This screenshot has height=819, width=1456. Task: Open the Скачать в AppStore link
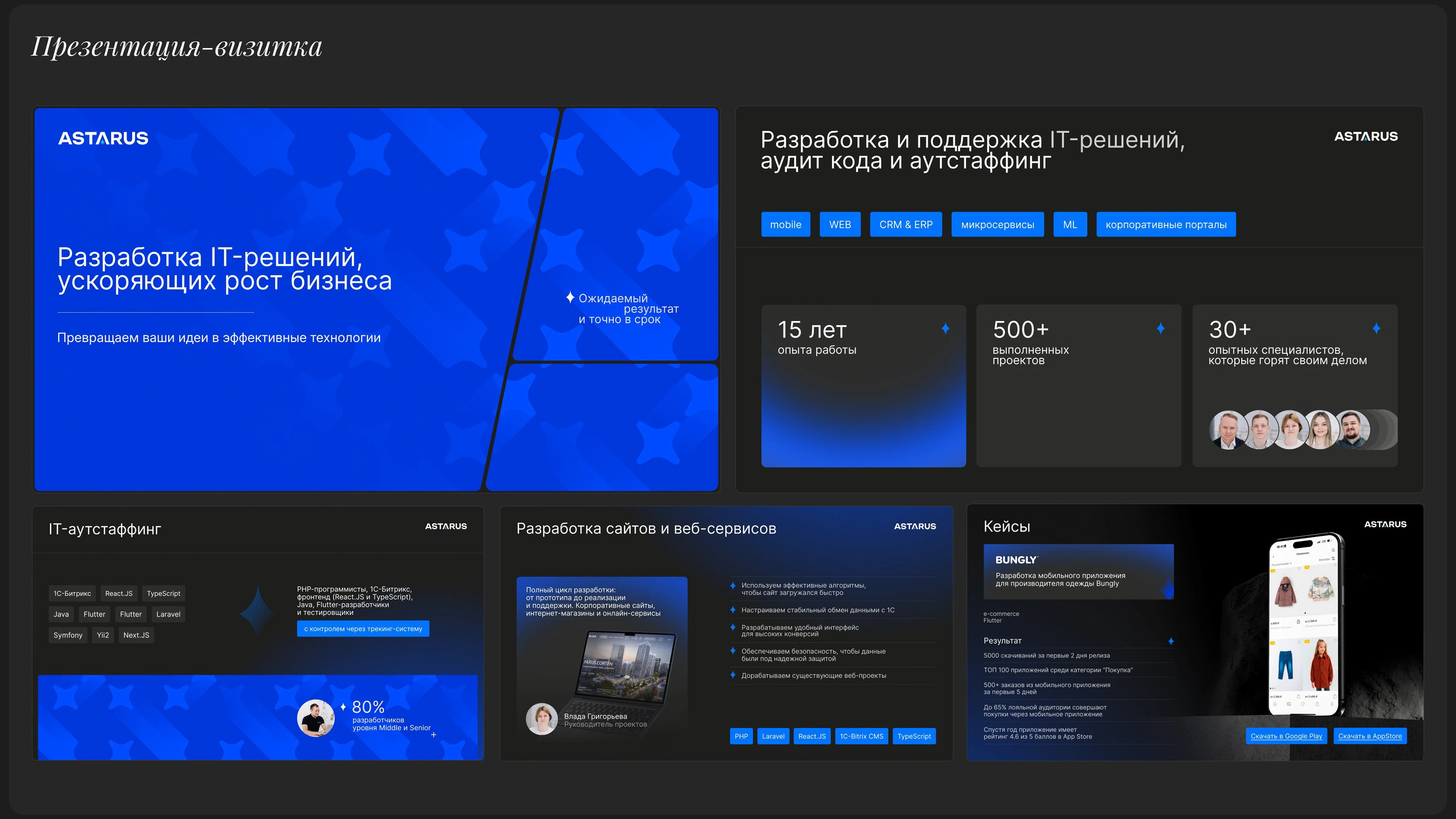pyautogui.click(x=1370, y=736)
